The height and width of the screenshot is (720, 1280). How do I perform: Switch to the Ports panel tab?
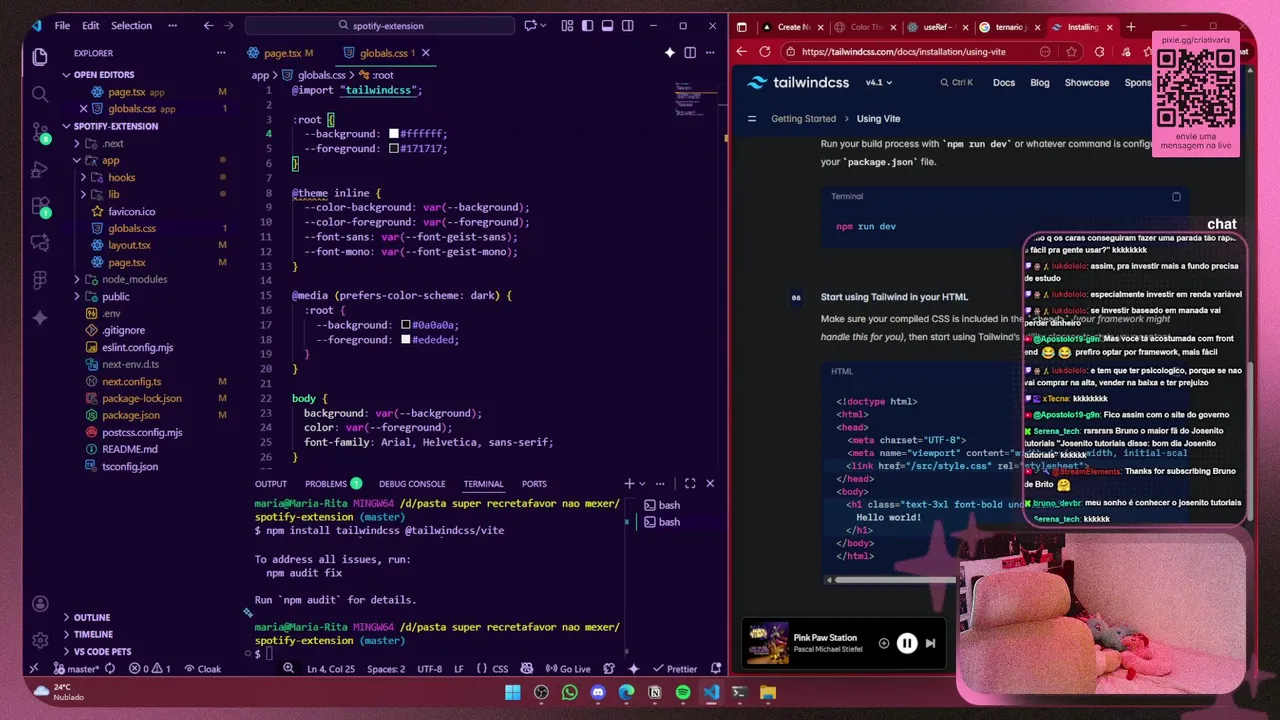[534, 484]
